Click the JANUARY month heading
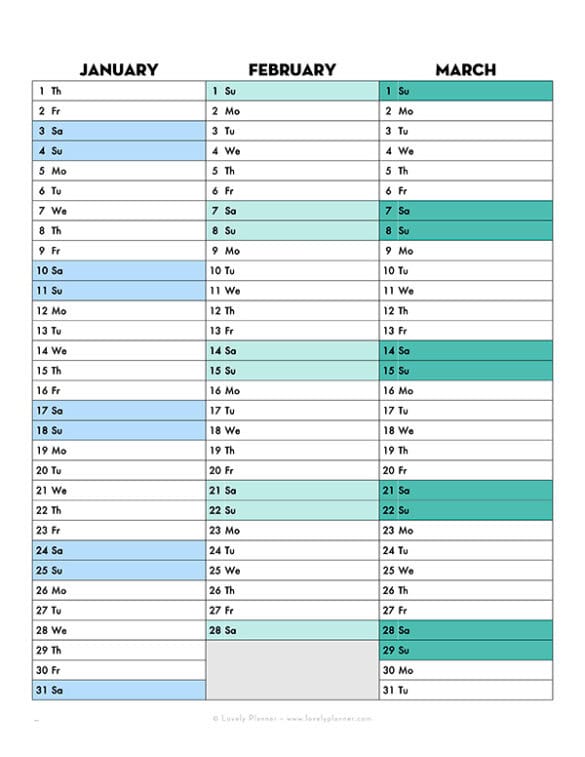This screenshot has height=757, width=585. [119, 70]
